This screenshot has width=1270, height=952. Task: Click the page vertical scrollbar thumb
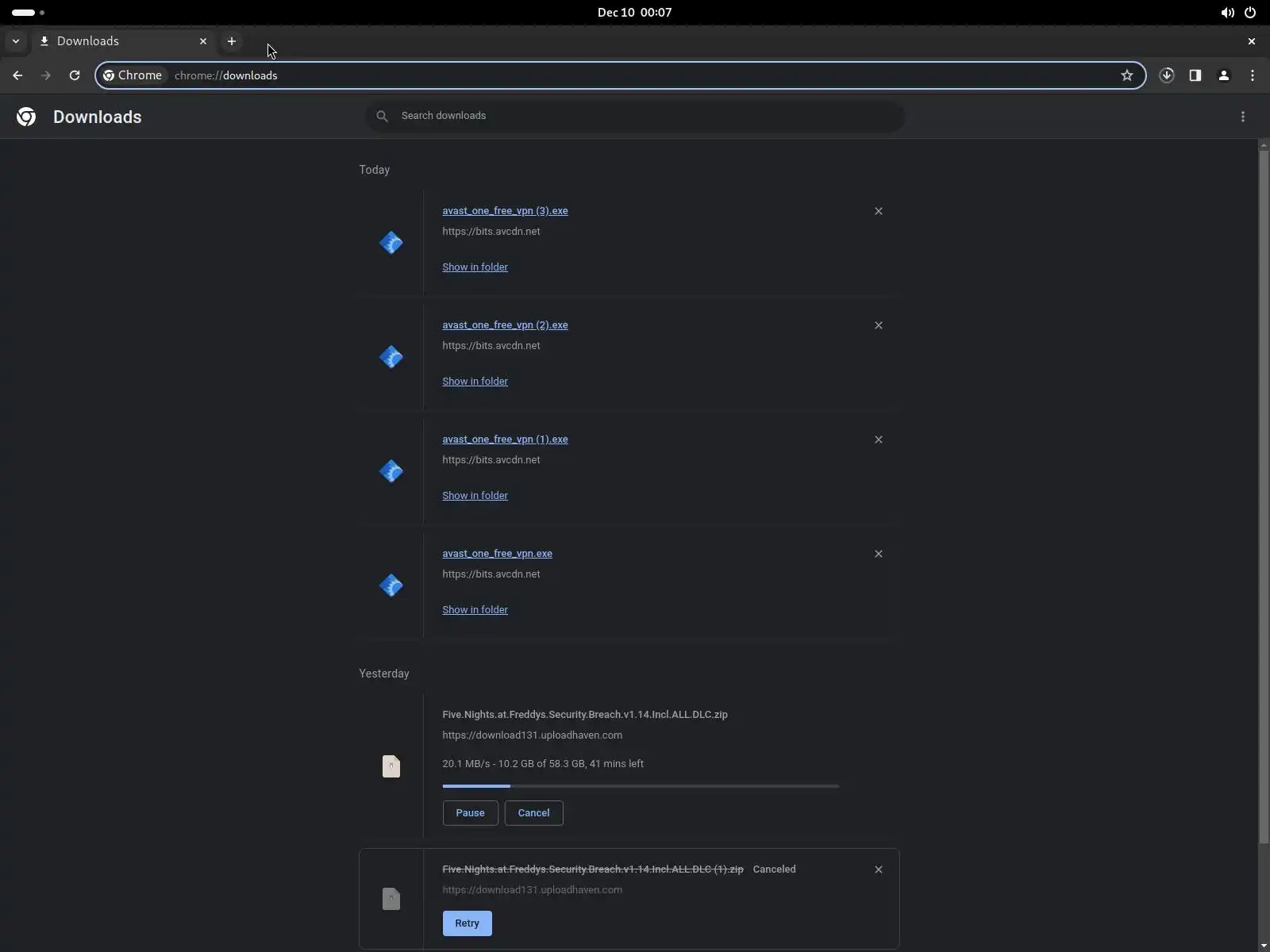click(x=1264, y=497)
